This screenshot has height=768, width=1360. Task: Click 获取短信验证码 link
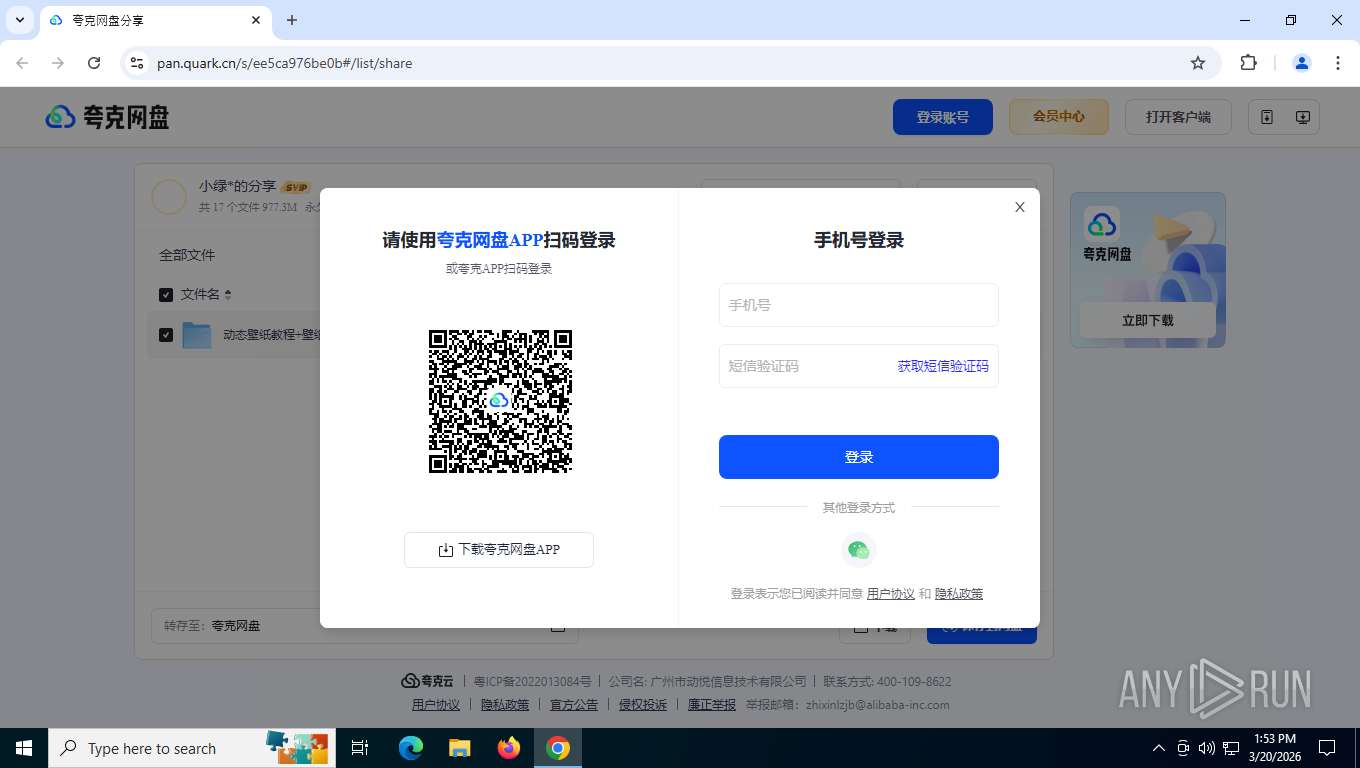point(943,366)
